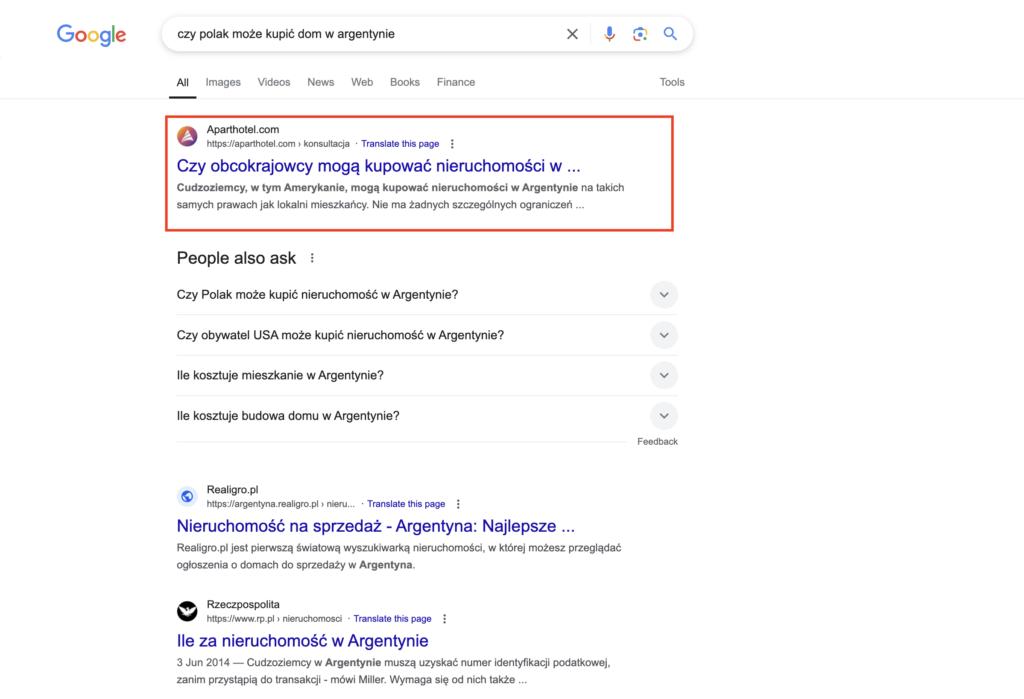The width and height of the screenshot is (1024, 699).
Task: Open three-dot menu for Realigro.pl result
Action: [x=458, y=504]
